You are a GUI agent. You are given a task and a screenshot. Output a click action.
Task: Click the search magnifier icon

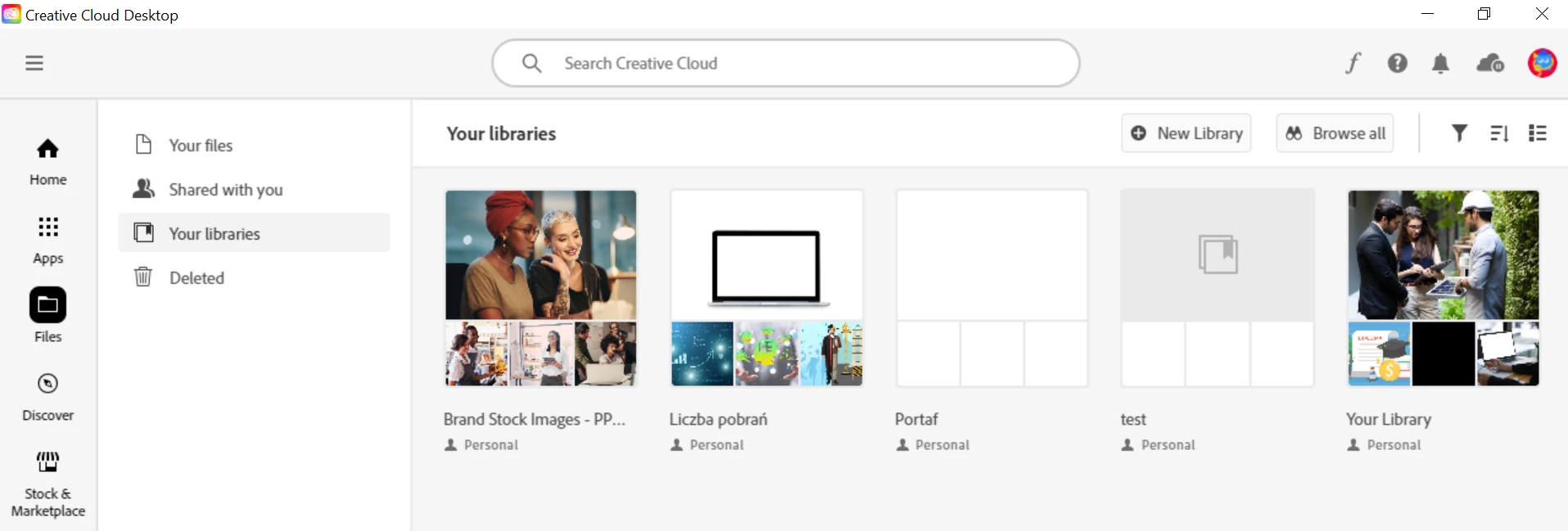tap(531, 63)
